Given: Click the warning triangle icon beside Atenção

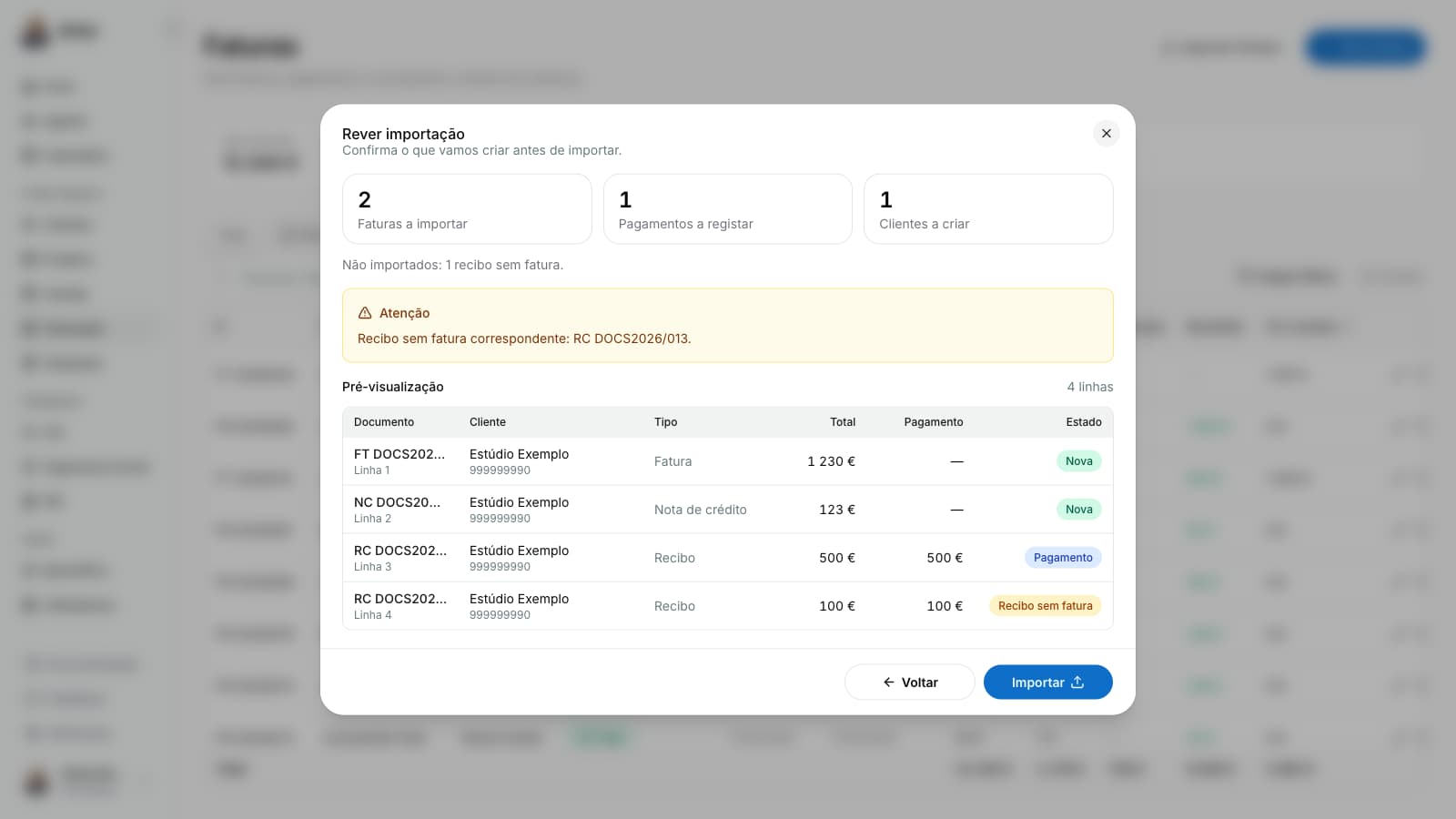Looking at the screenshot, I should tap(365, 313).
